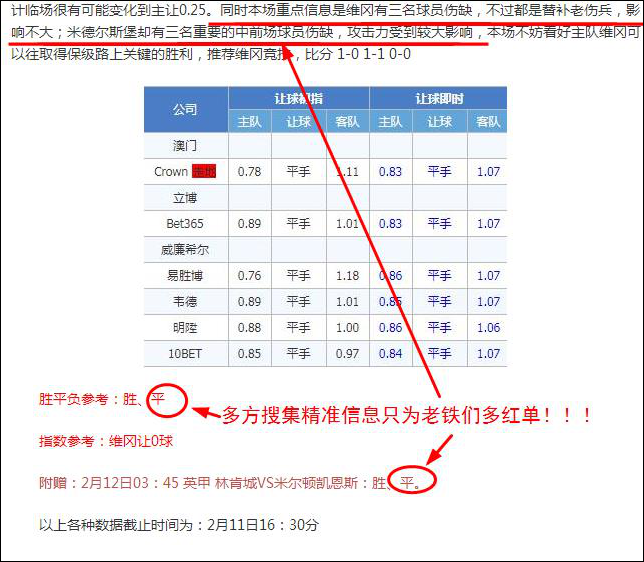Click Crown's initial 平手 handicap cell
Screen dimensions: 644x562
299,171
